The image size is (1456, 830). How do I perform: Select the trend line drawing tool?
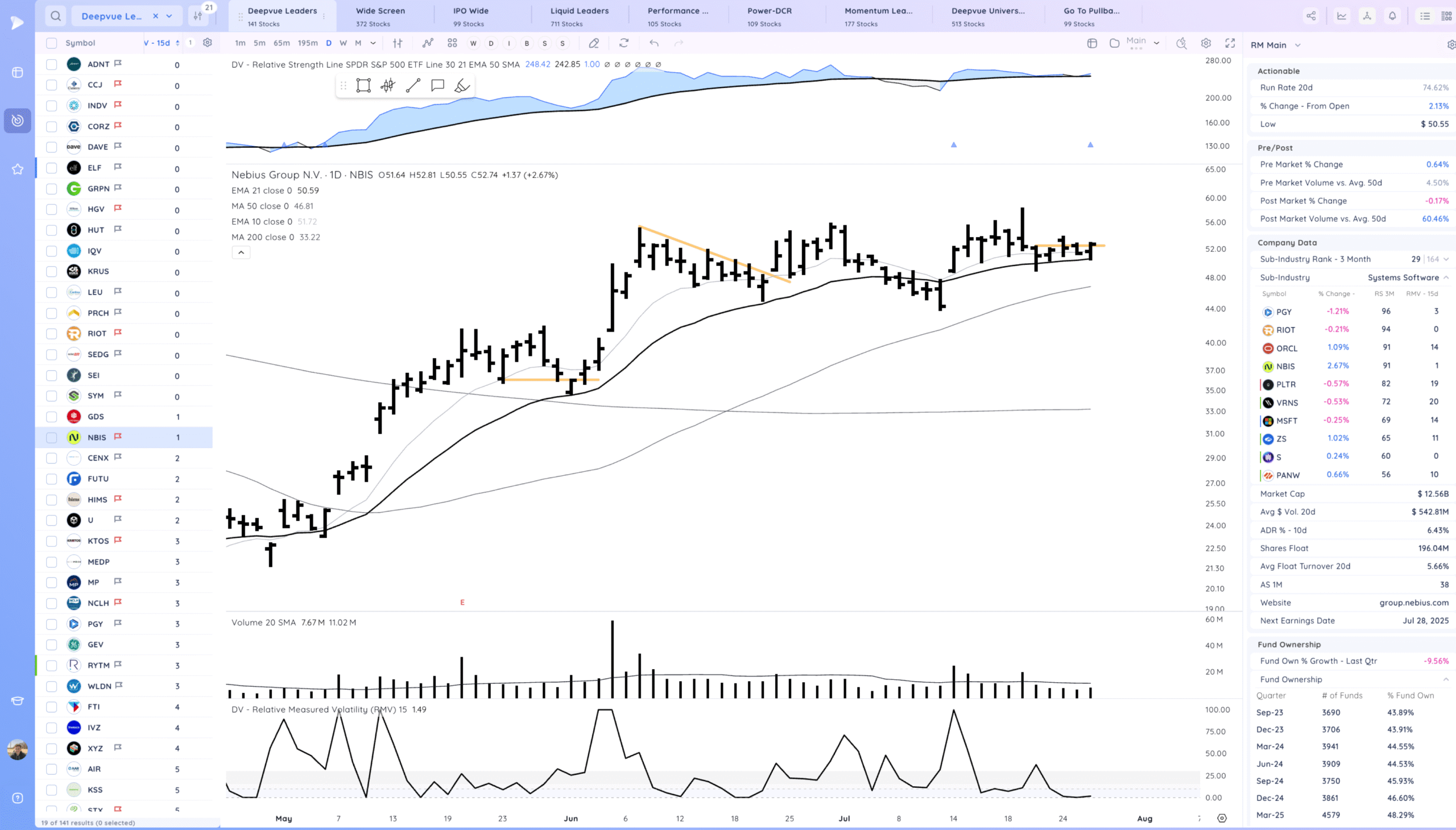click(x=413, y=85)
